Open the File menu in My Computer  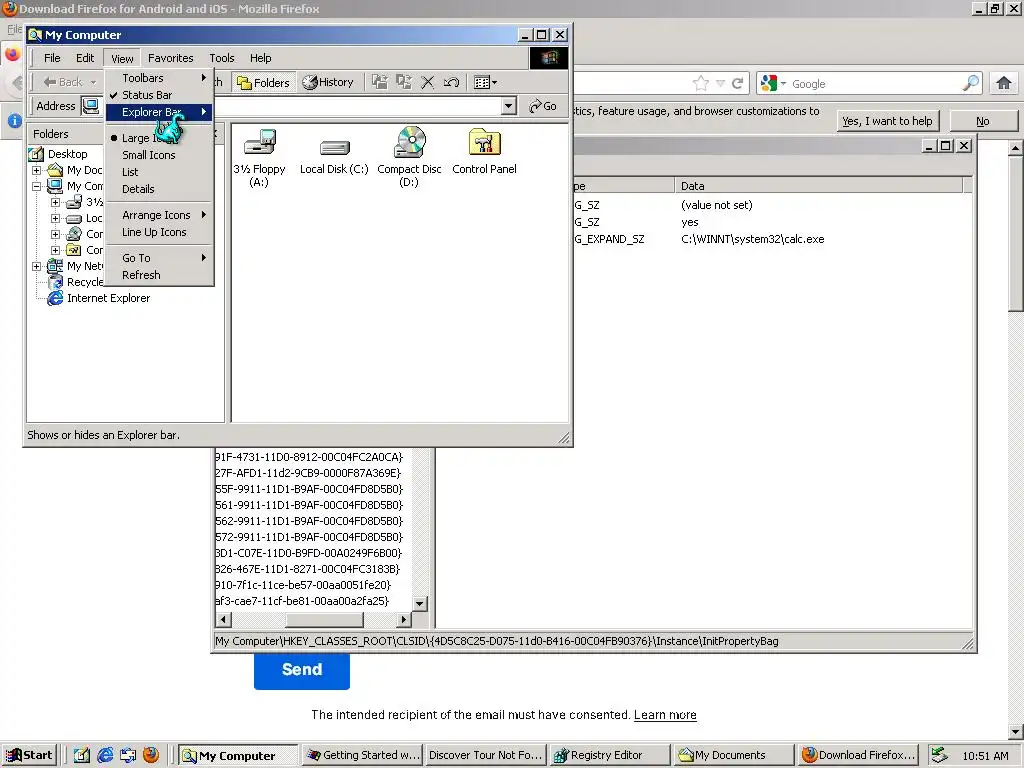tap(52, 58)
